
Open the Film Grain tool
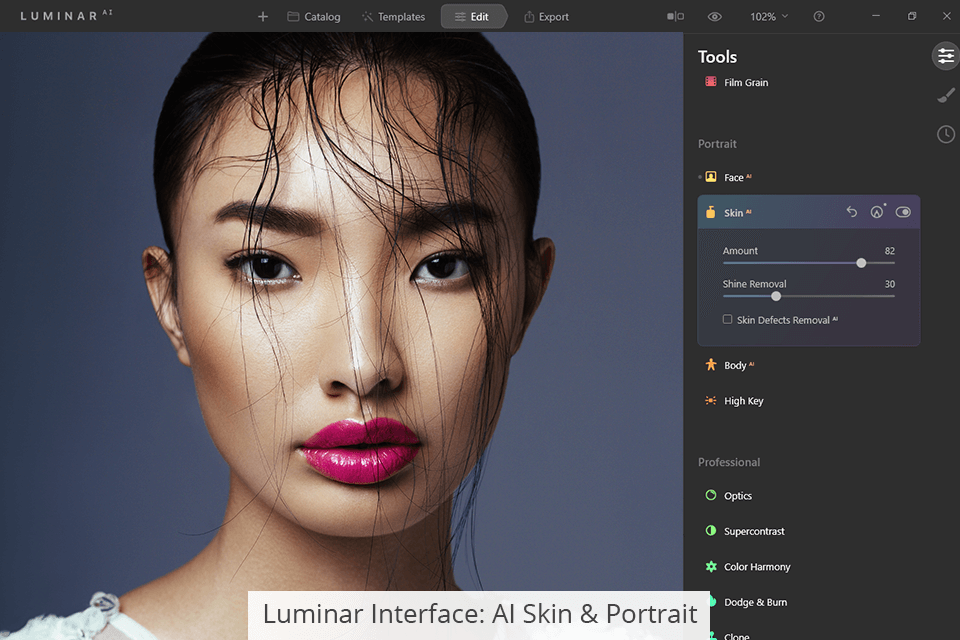coord(737,82)
